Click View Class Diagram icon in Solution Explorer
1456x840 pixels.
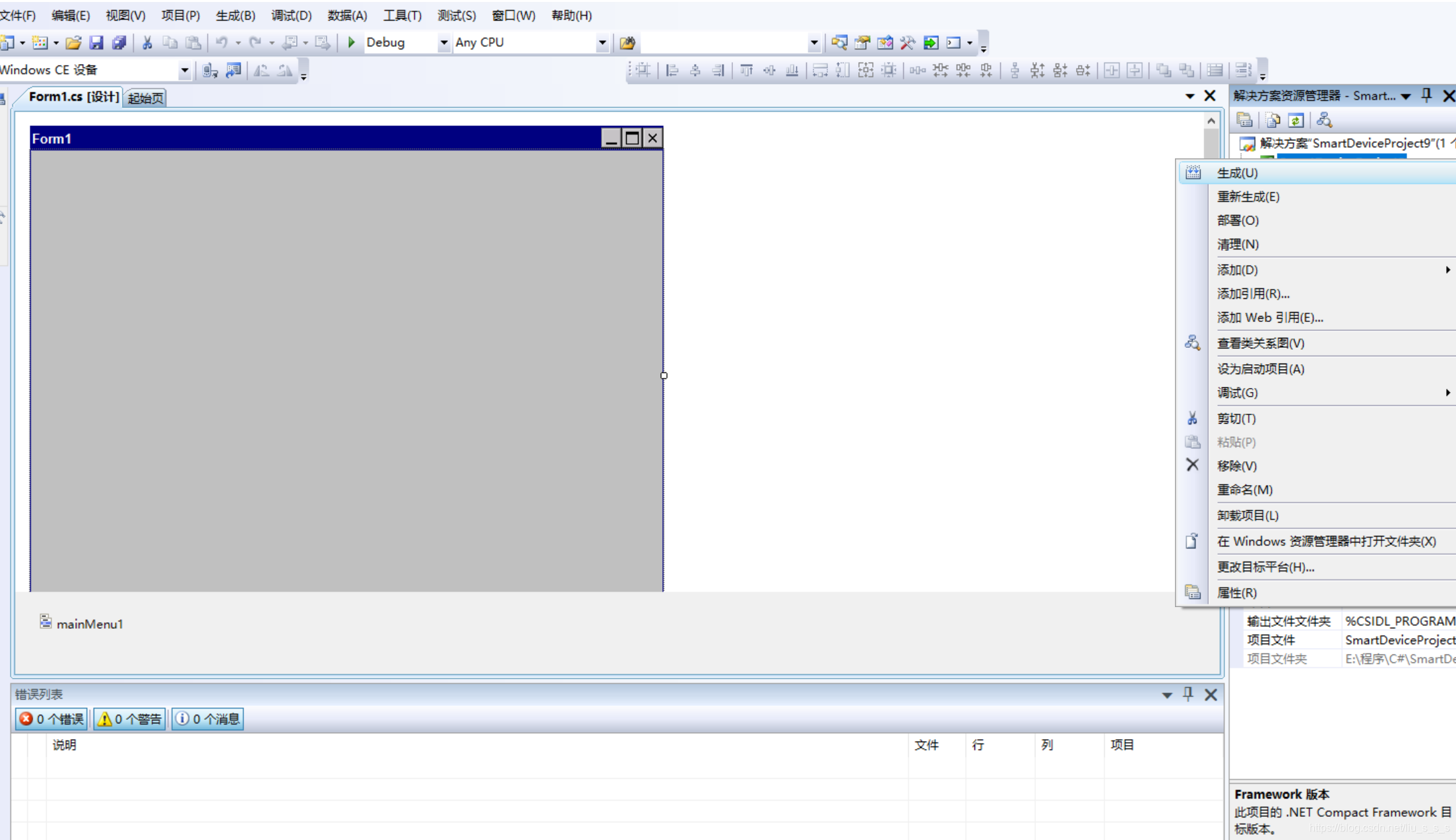click(1324, 121)
